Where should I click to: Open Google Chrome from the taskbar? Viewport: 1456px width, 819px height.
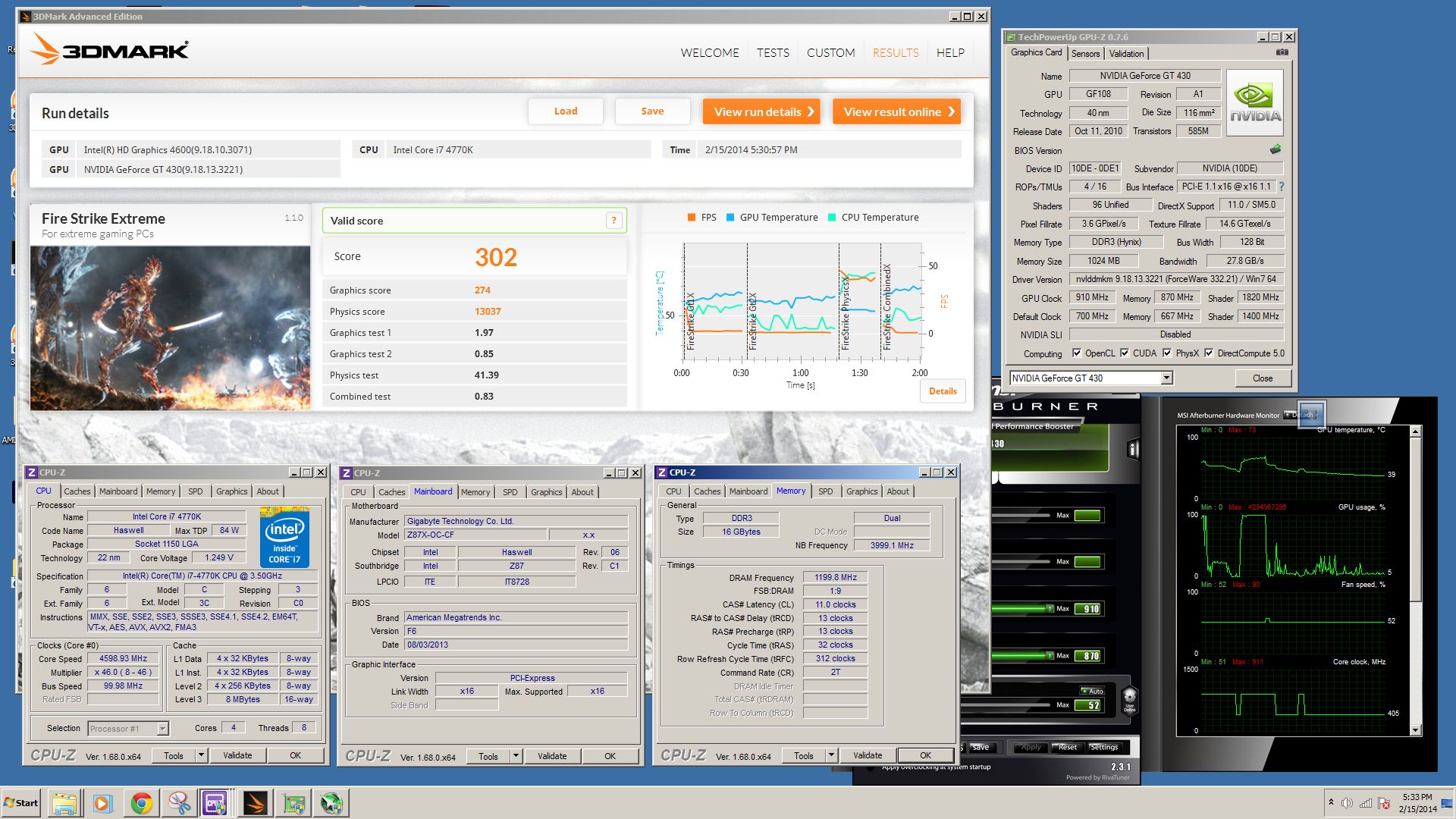click(141, 803)
